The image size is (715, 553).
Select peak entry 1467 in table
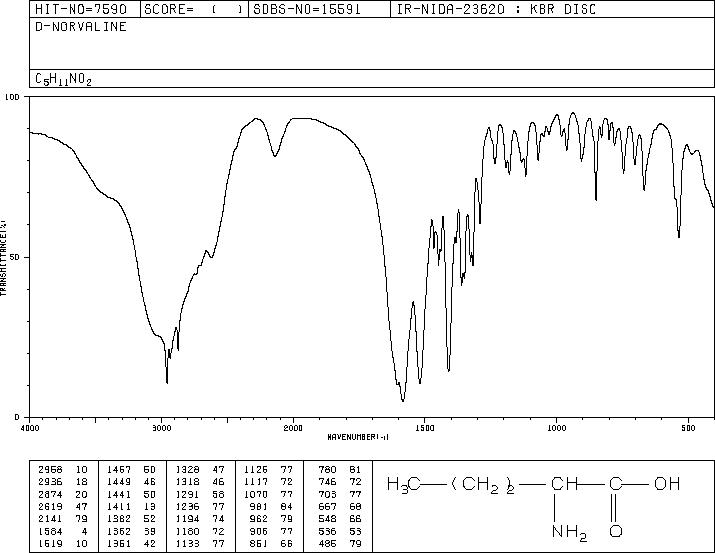pyautogui.click(x=131, y=469)
